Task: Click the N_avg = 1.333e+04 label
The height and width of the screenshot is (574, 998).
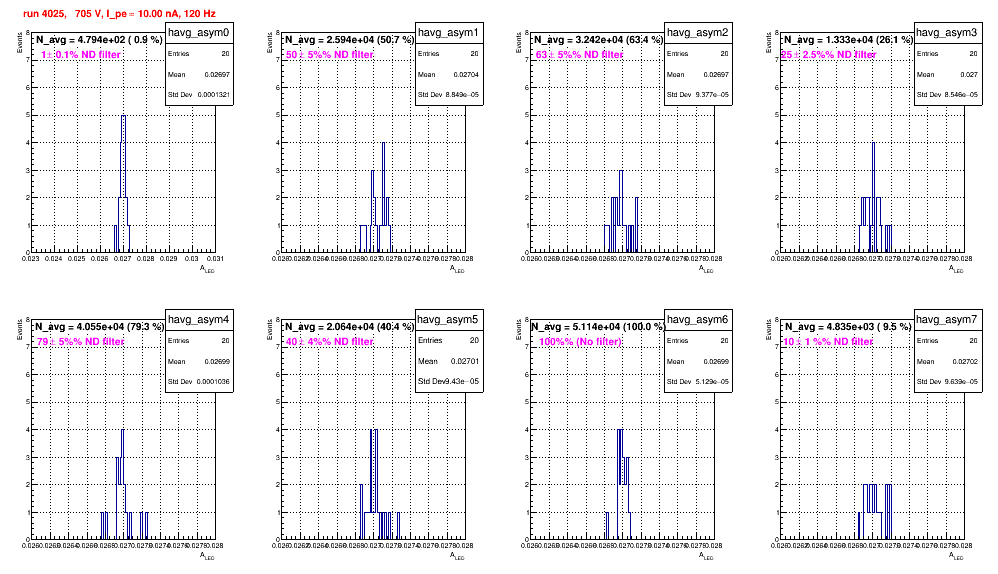Action: (848, 39)
